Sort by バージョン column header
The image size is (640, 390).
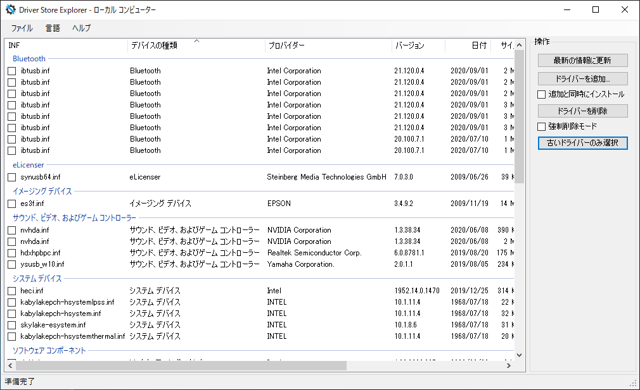tap(418, 46)
